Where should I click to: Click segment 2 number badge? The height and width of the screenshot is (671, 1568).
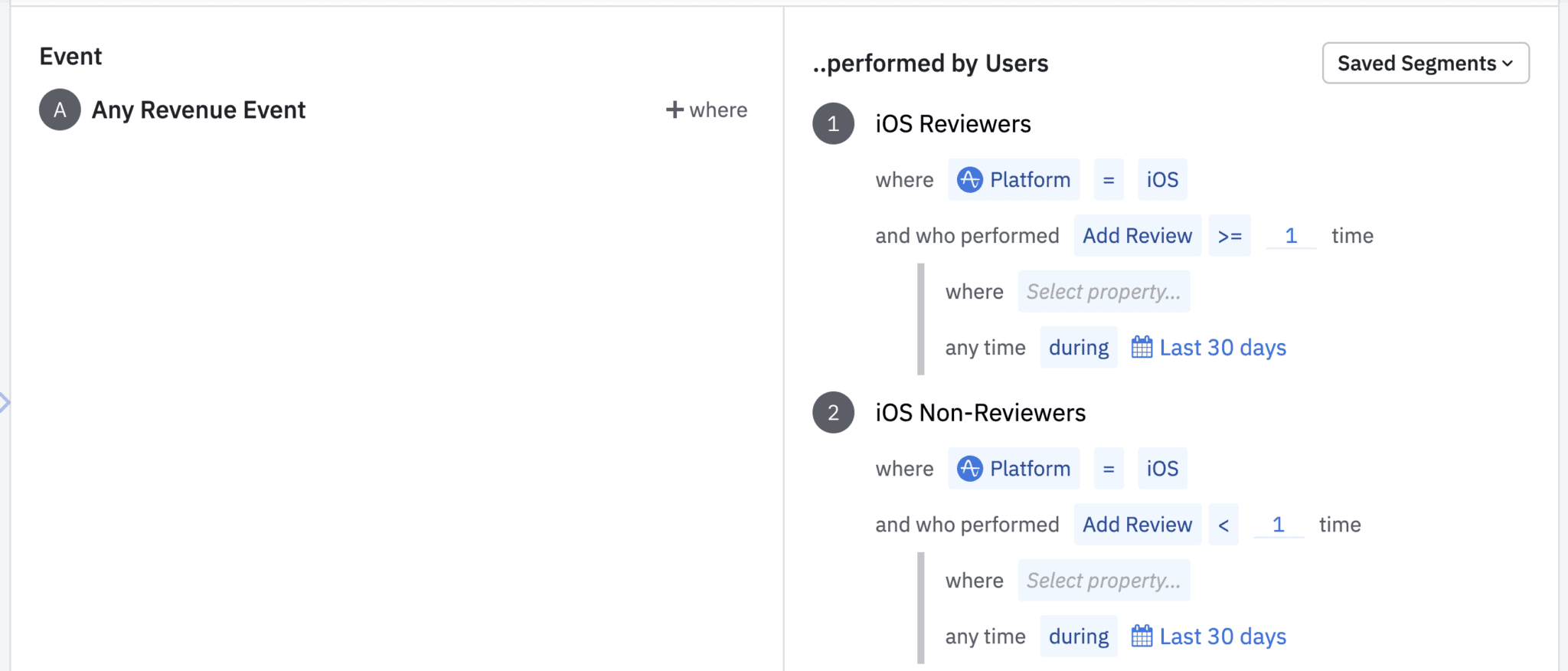(x=833, y=412)
